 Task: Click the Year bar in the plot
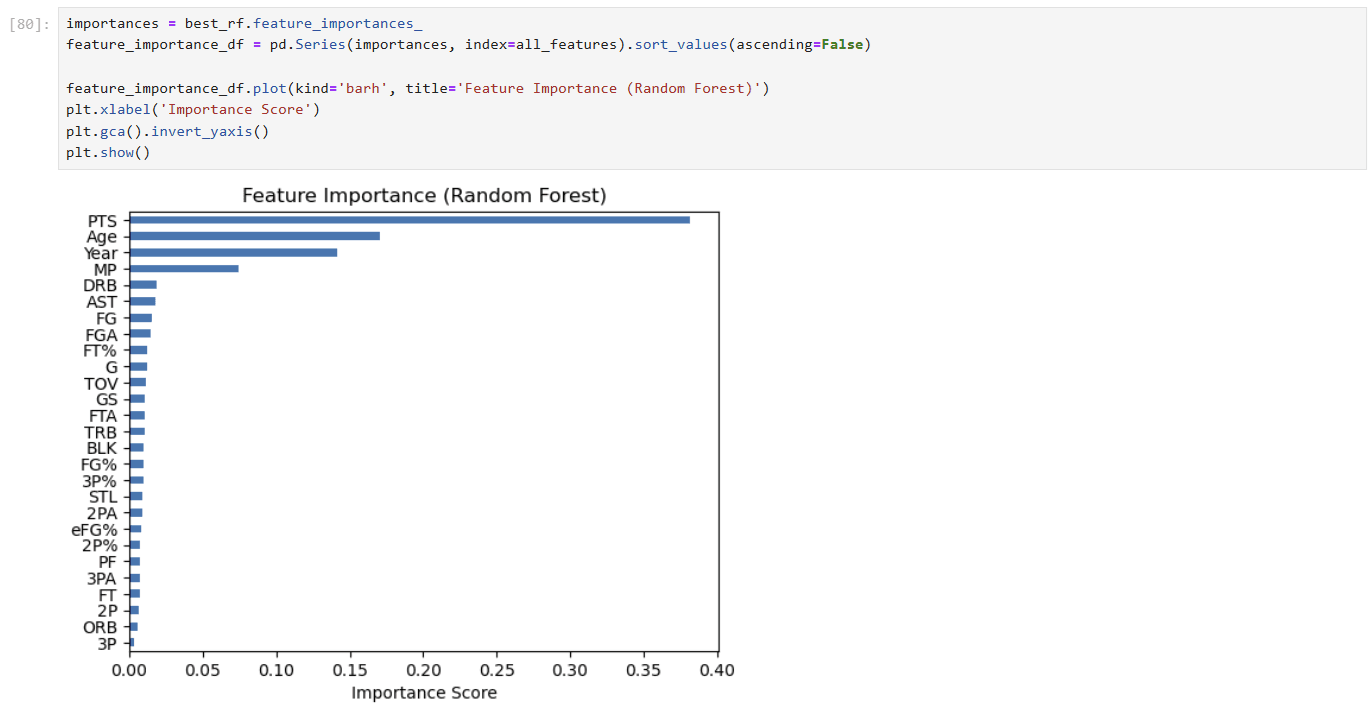233,253
